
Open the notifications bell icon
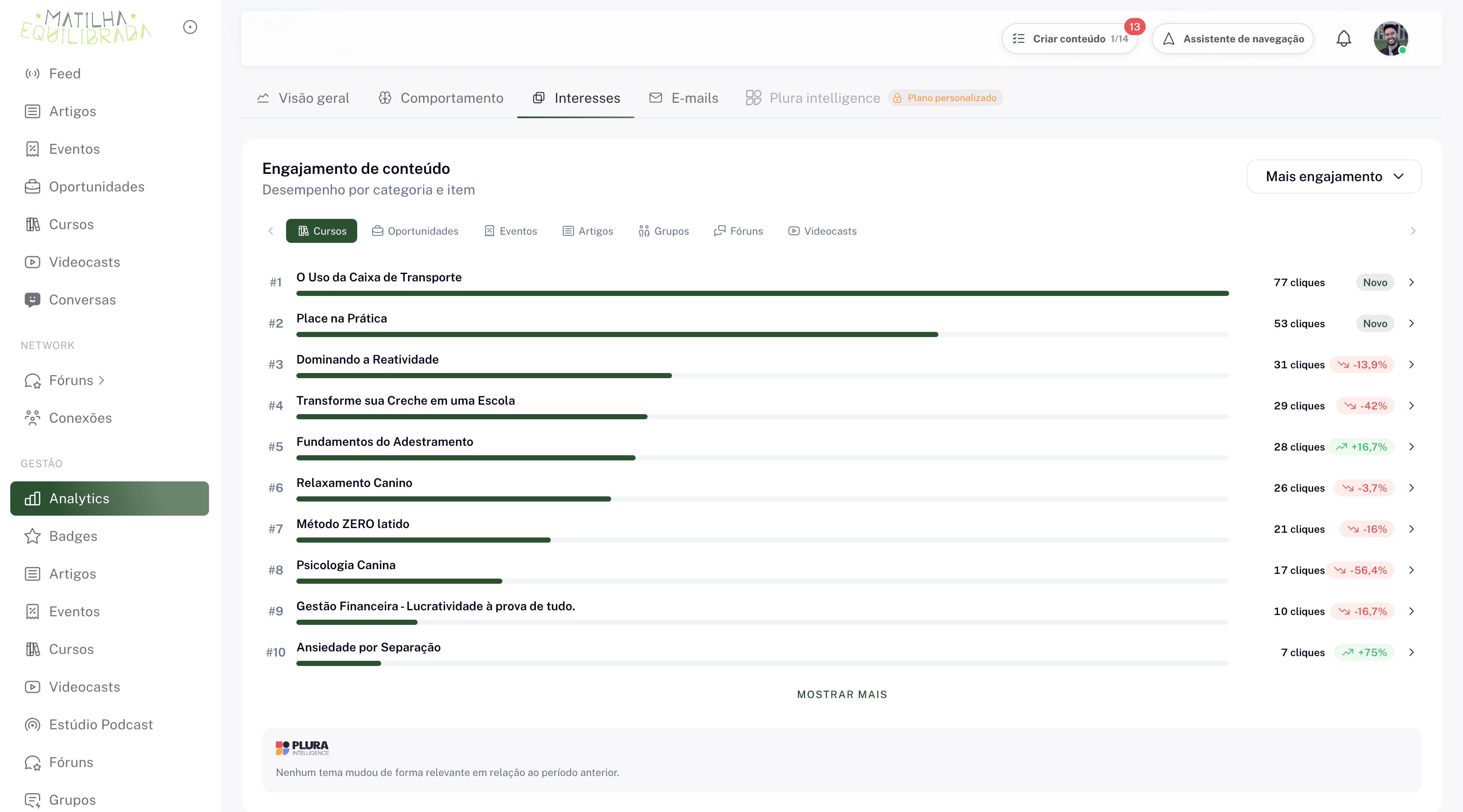[1343, 39]
